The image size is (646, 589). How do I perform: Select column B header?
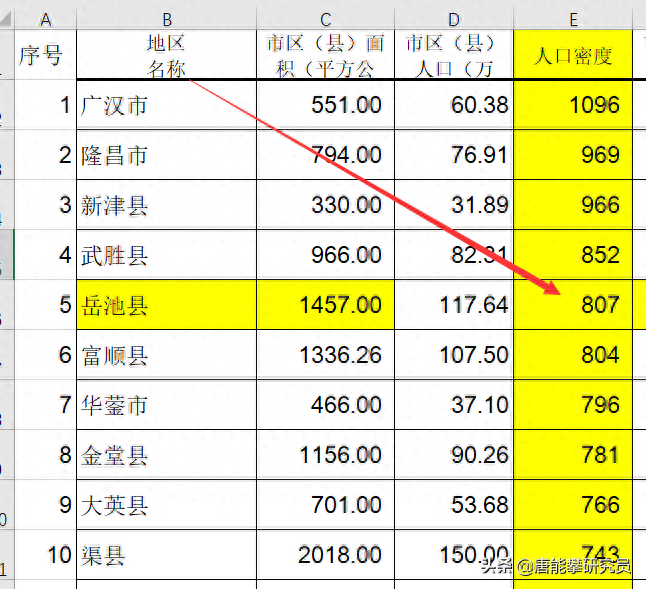[x=166, y=19]
